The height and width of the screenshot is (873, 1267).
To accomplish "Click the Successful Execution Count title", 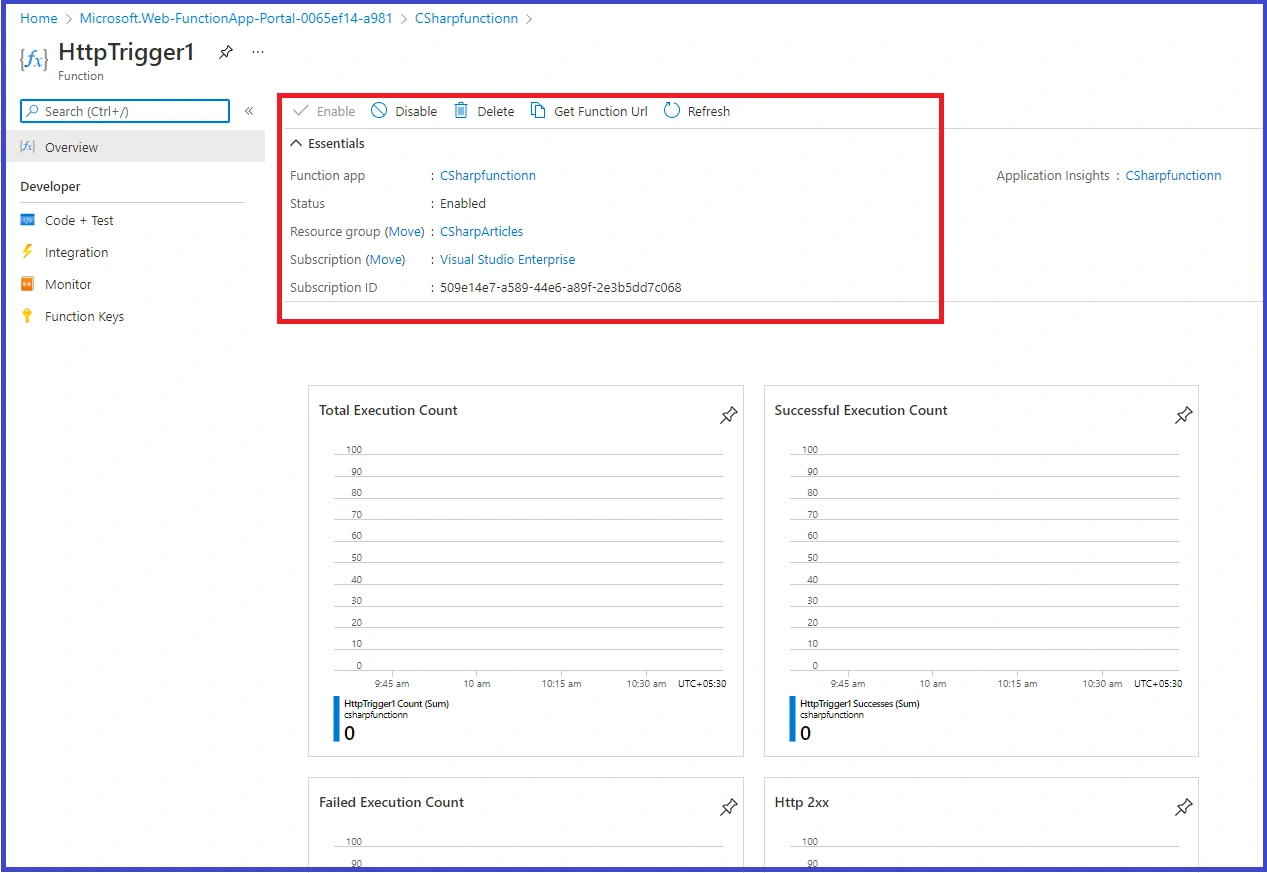I will pyautogui.click(x=861, y=410).
